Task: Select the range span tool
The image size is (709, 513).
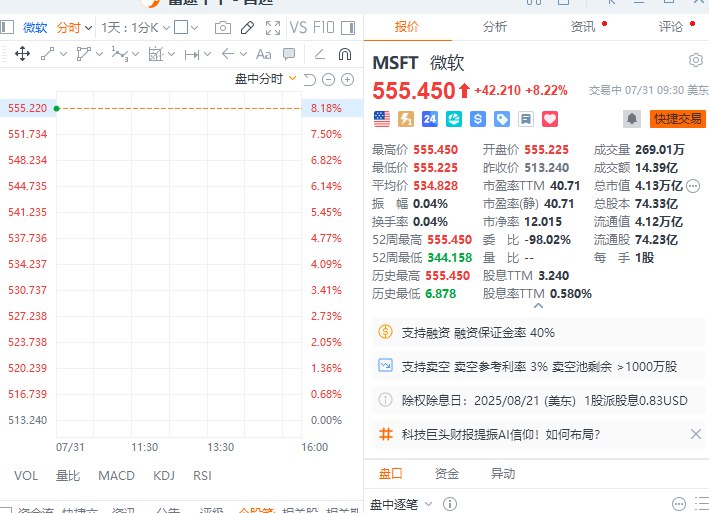Action: (x=192, y=55)
